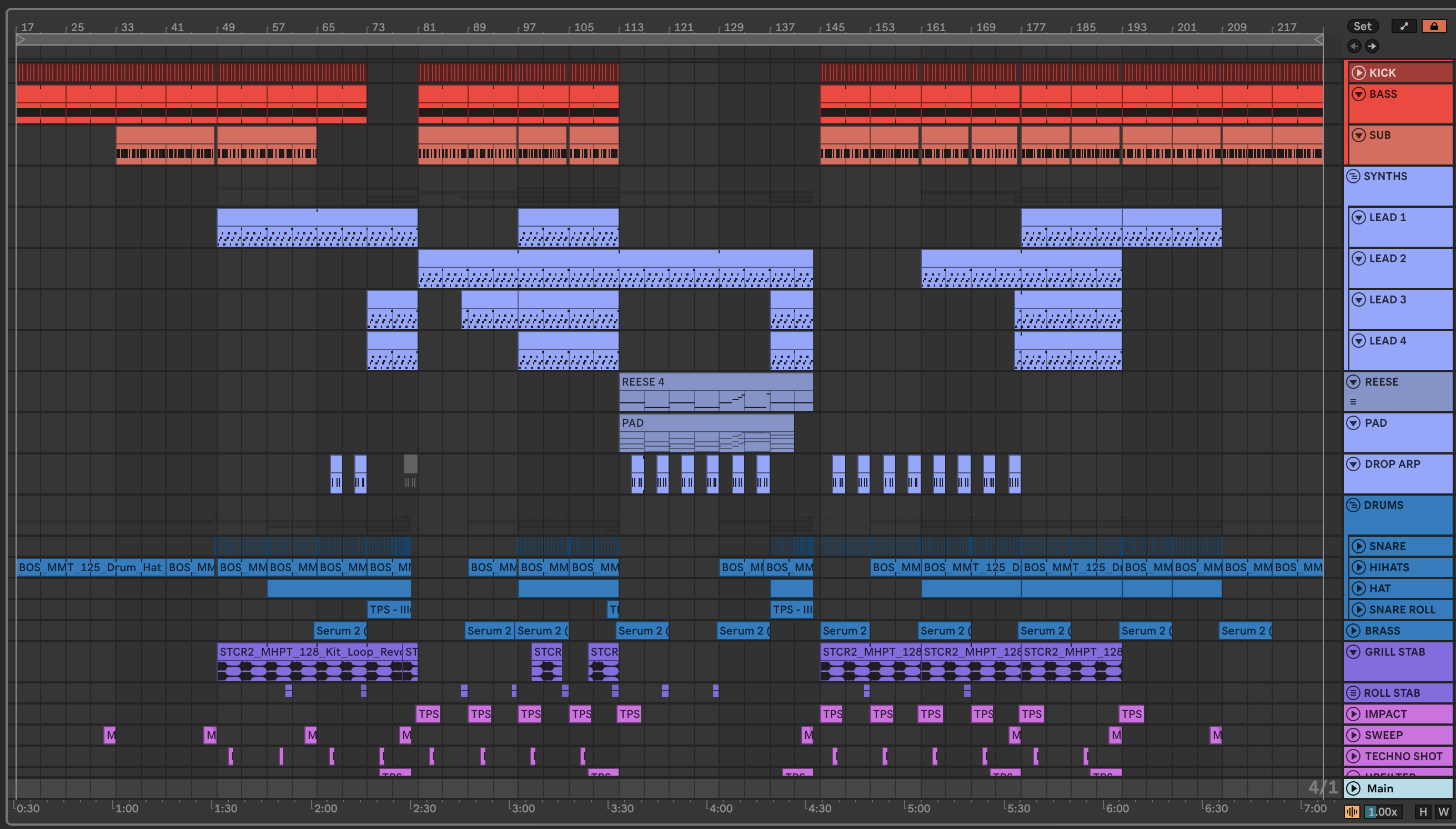
Task: Toggle the waveform zoom orange icon
Action: [x=1352, y=812]
